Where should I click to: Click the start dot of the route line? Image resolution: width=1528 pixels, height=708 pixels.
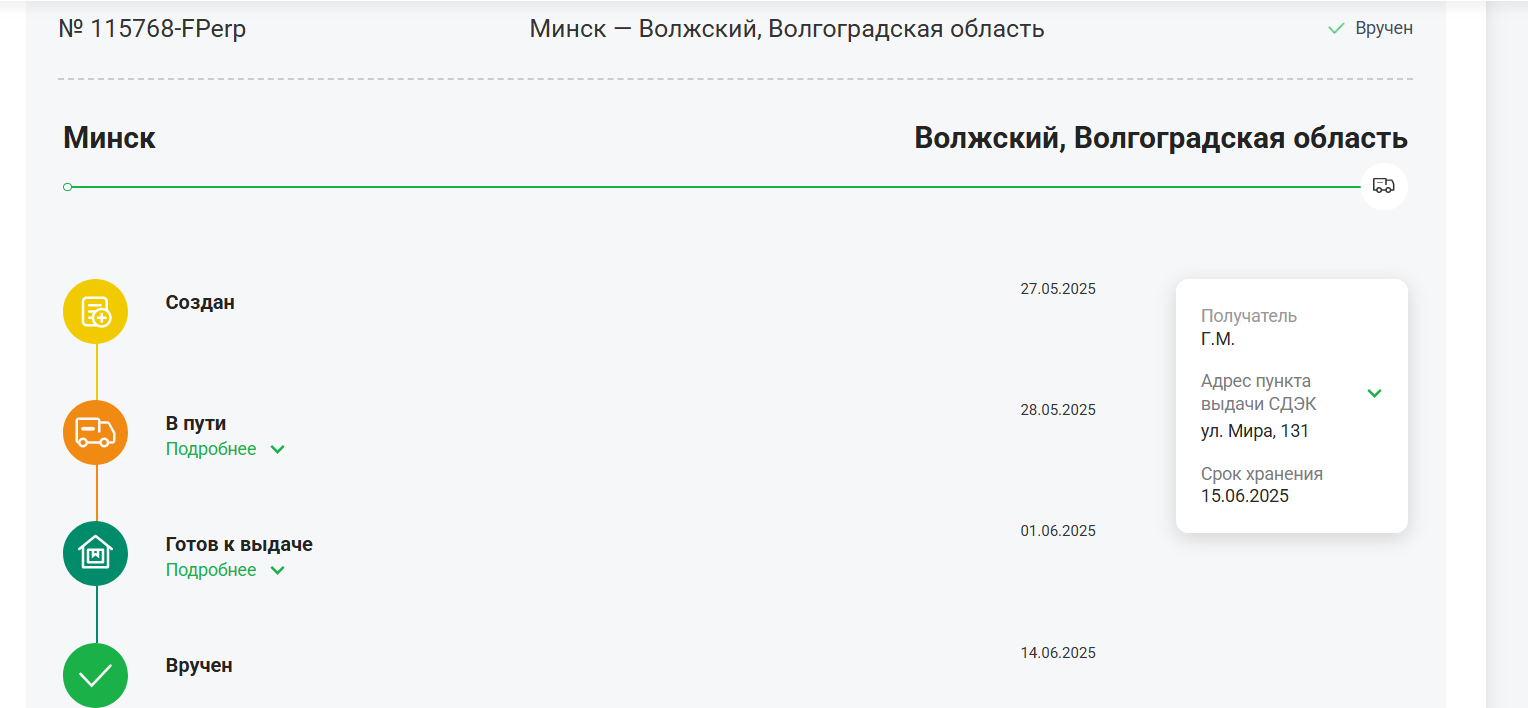tap(67, 187)
